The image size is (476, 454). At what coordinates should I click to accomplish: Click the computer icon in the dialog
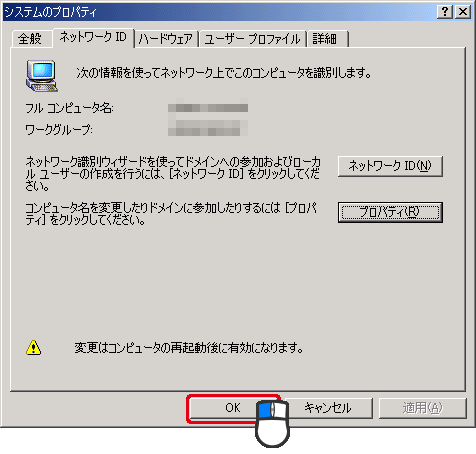click(x=42, y=76)
